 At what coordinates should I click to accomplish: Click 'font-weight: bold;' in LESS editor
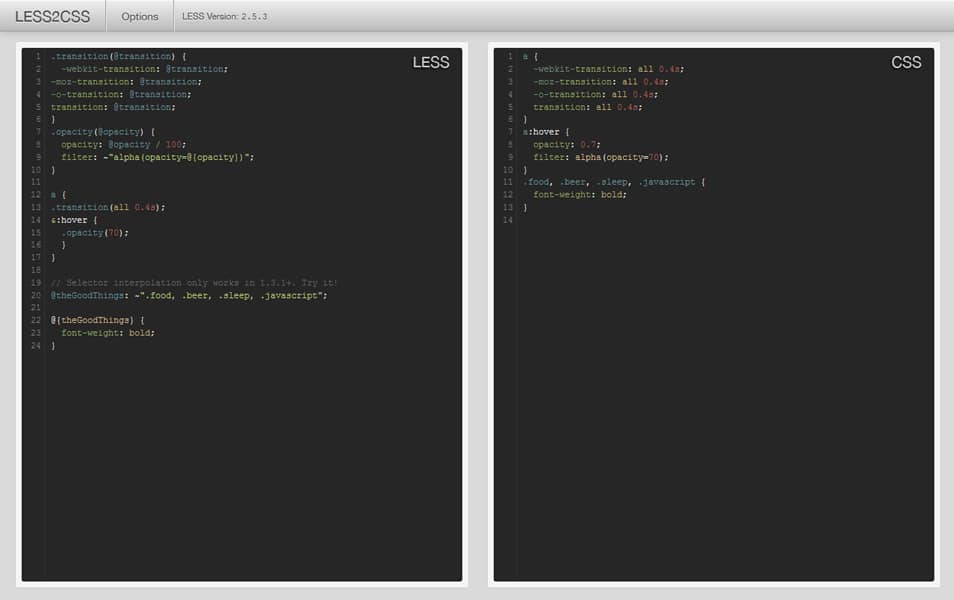click(x=108, y=333)
